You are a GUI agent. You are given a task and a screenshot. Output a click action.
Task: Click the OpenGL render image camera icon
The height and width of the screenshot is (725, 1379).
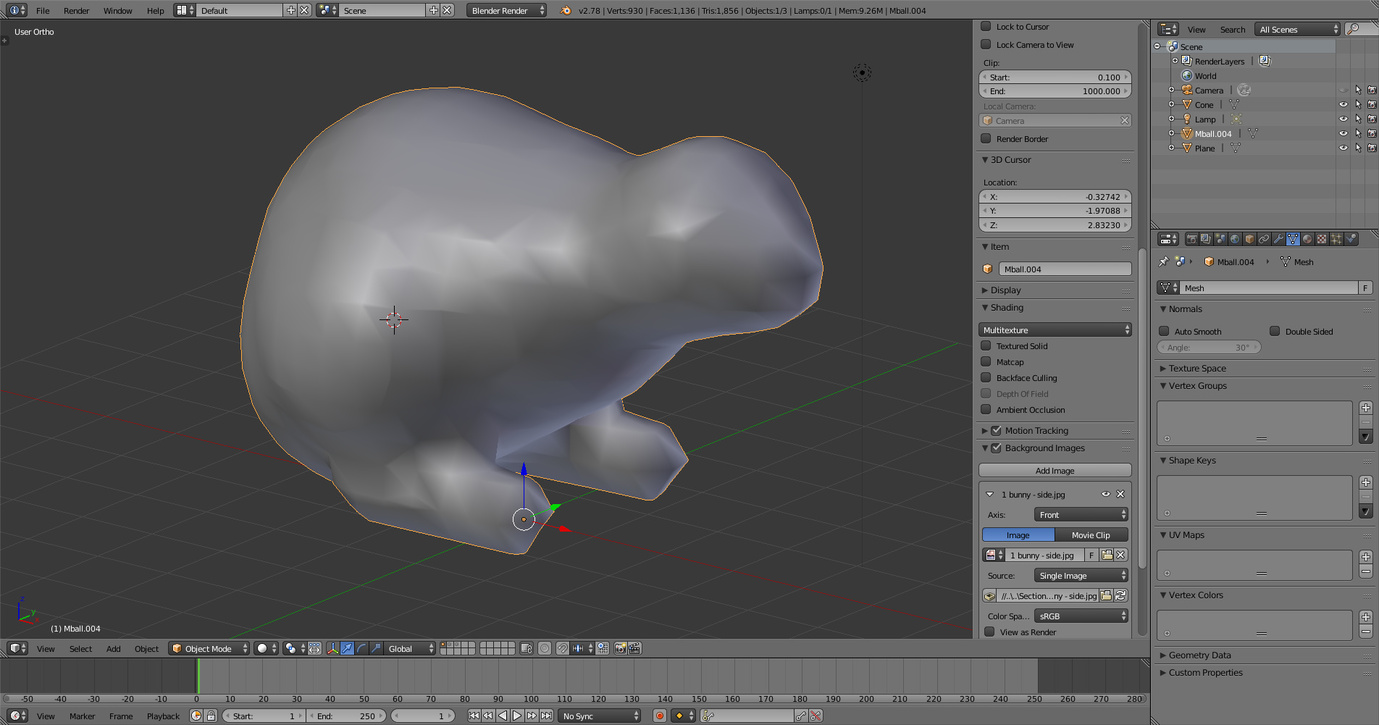[620, 648]
